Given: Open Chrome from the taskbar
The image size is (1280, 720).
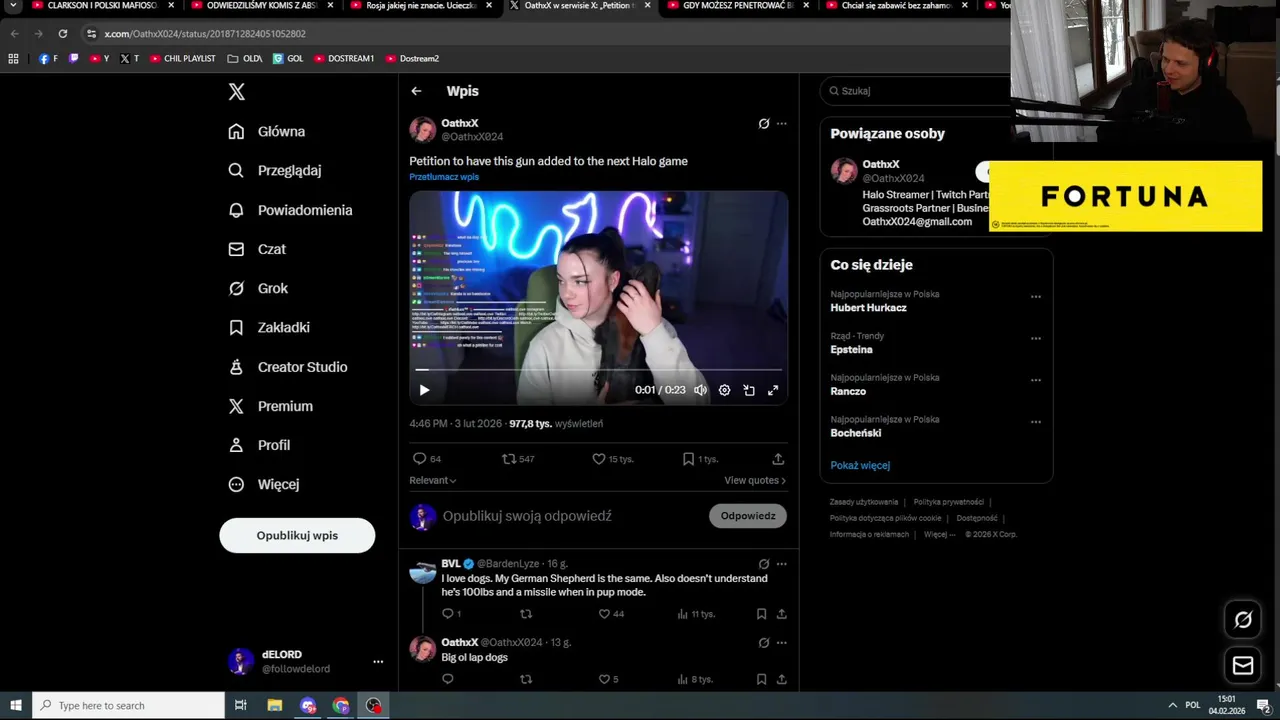Looking at the screenshot, I should tap(341, 705).
